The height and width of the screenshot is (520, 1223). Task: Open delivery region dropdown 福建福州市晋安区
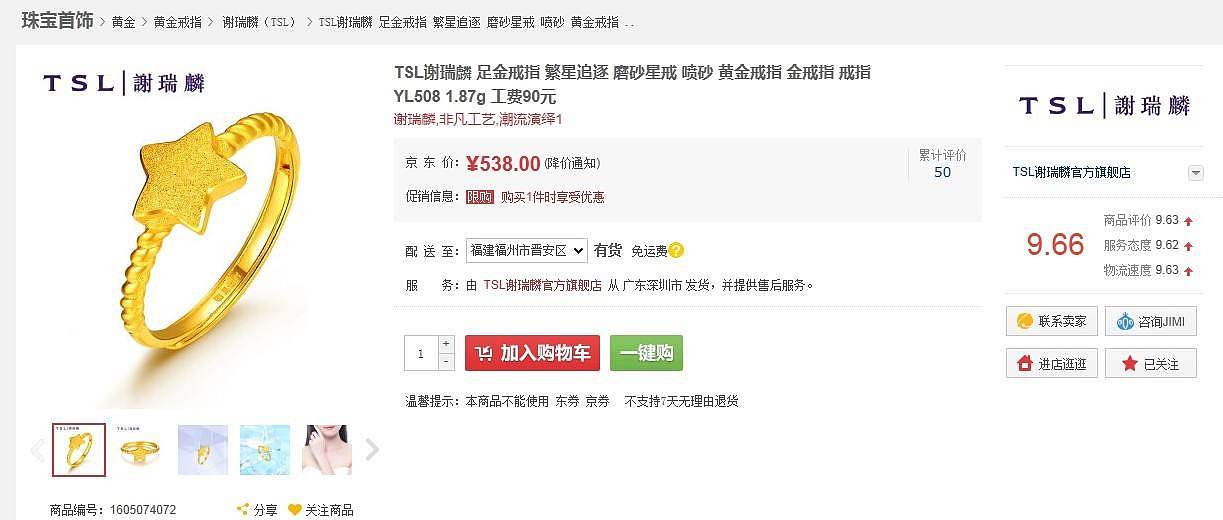pyautogui.click(x=527, y=250)
